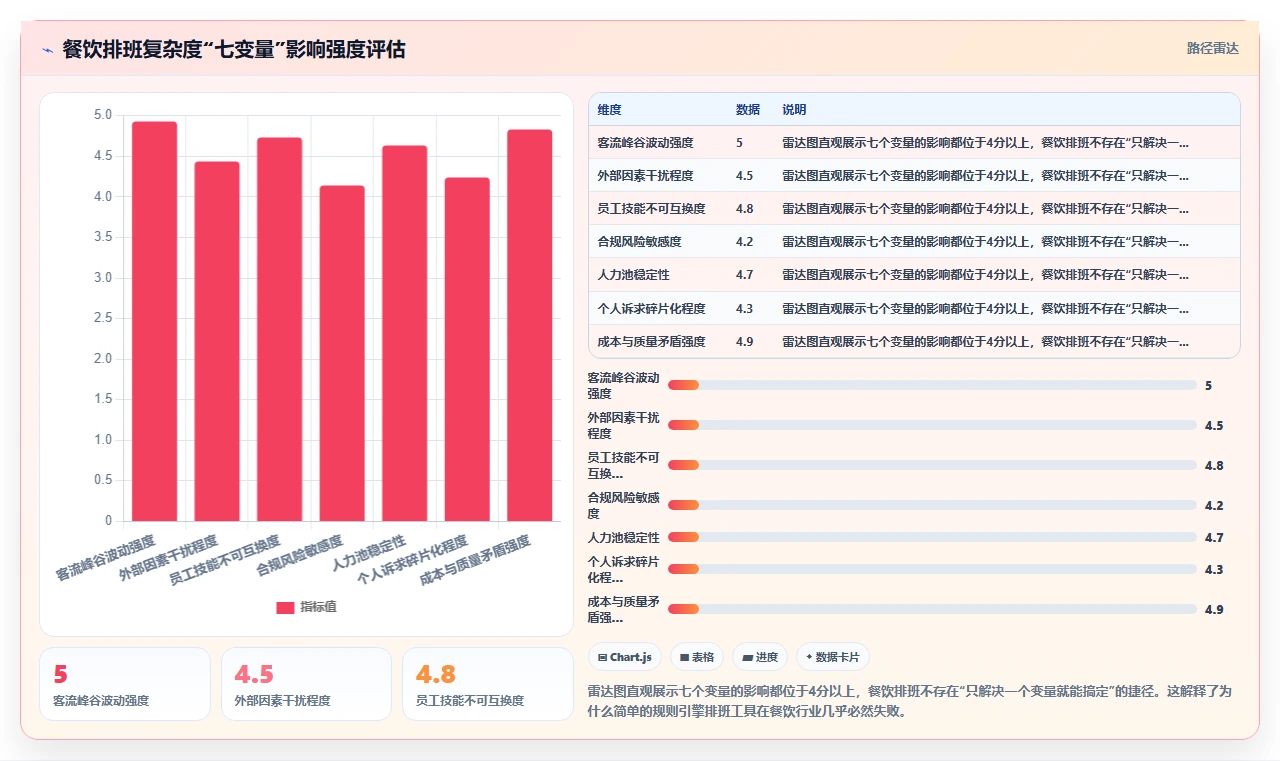1280x761 pixels.
Task: Click the 5.0 y-axis label
Action: coord(103,115)
